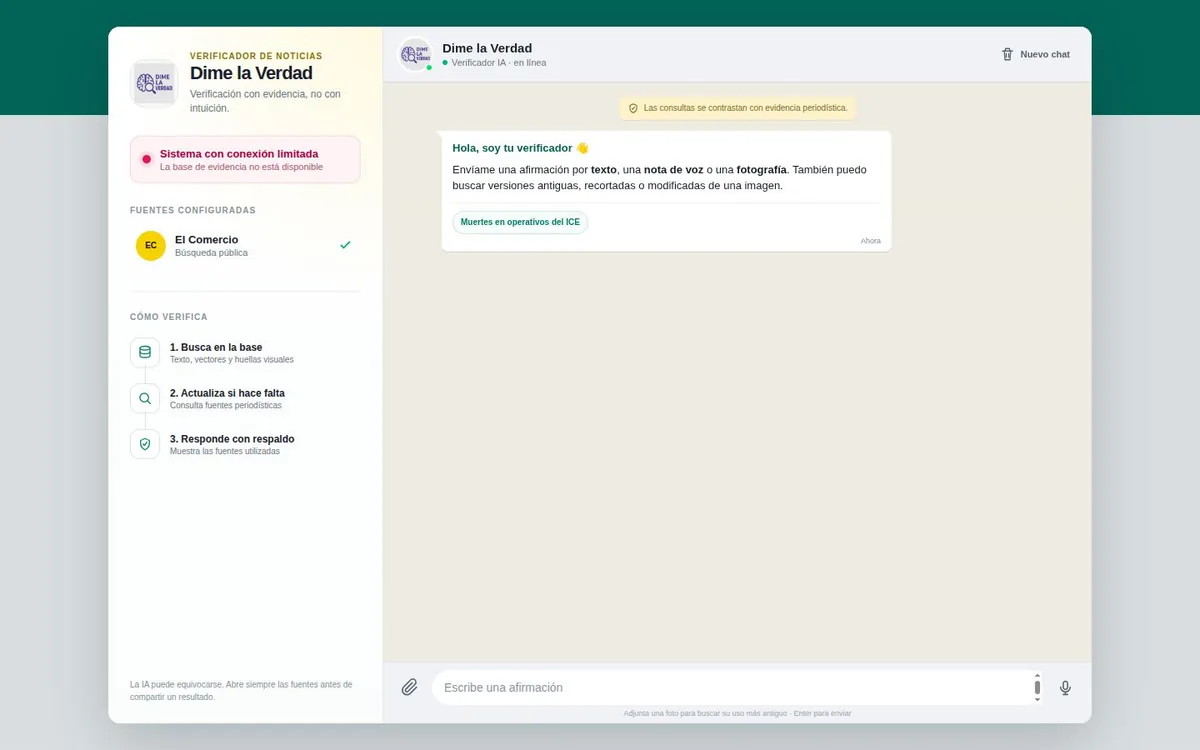Viewport: 1200px width, 750px height.
Task: Click the 'VERIFICADOR DE NOTICIAS' label
Action: (256, 56)
